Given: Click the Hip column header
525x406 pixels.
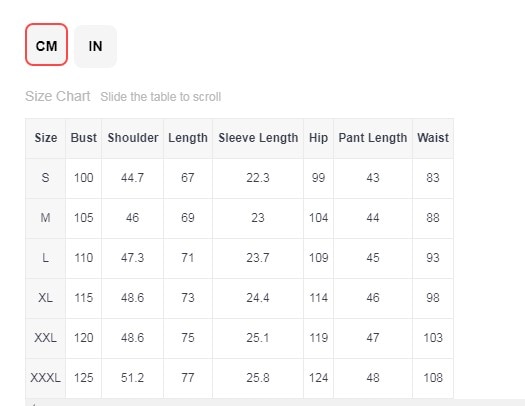Looking at the screenshot, I should pyautogui.click(x=318, y=138).
